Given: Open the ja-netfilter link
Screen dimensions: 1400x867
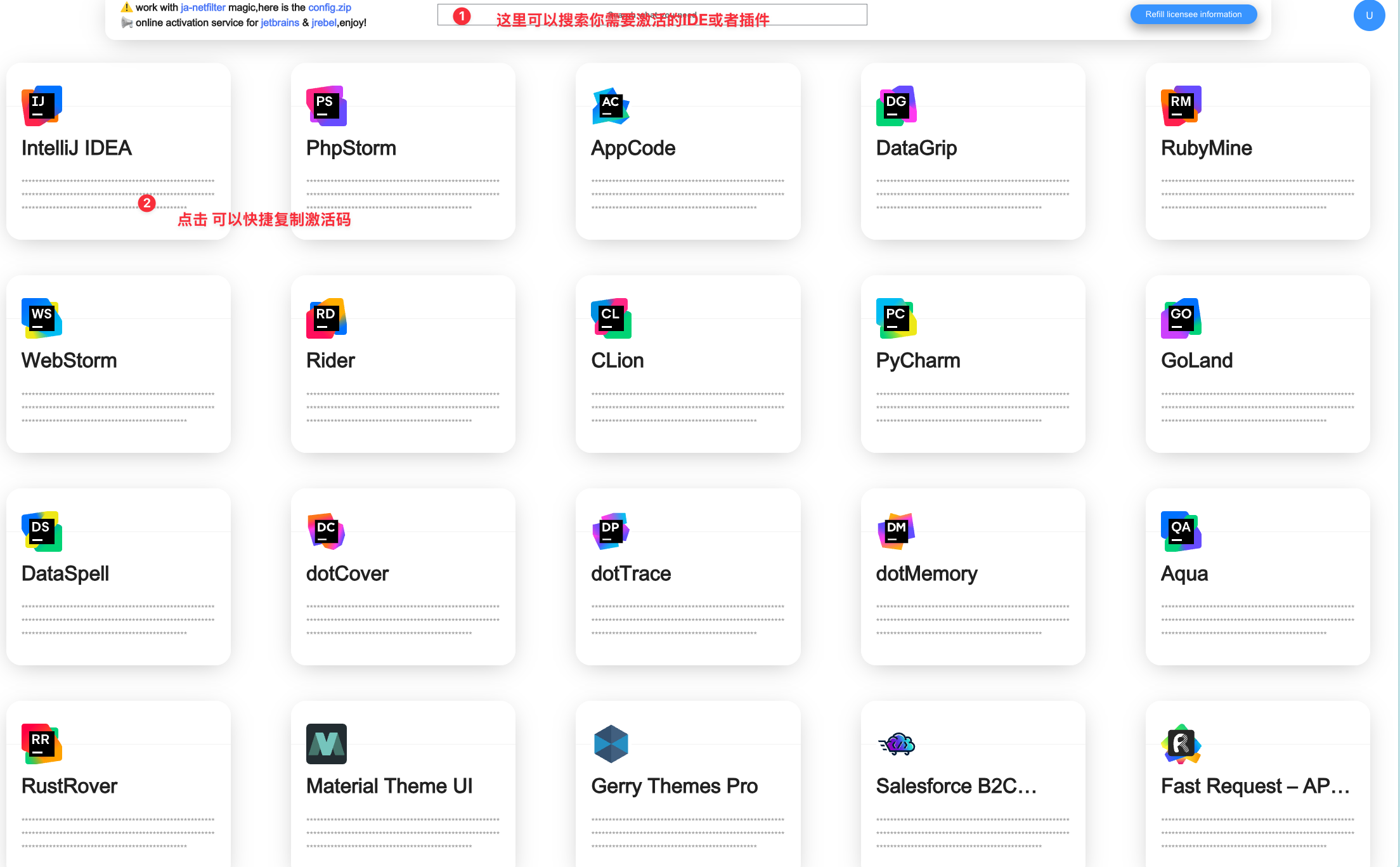Looking at the screenshot, I should [203, 8].
